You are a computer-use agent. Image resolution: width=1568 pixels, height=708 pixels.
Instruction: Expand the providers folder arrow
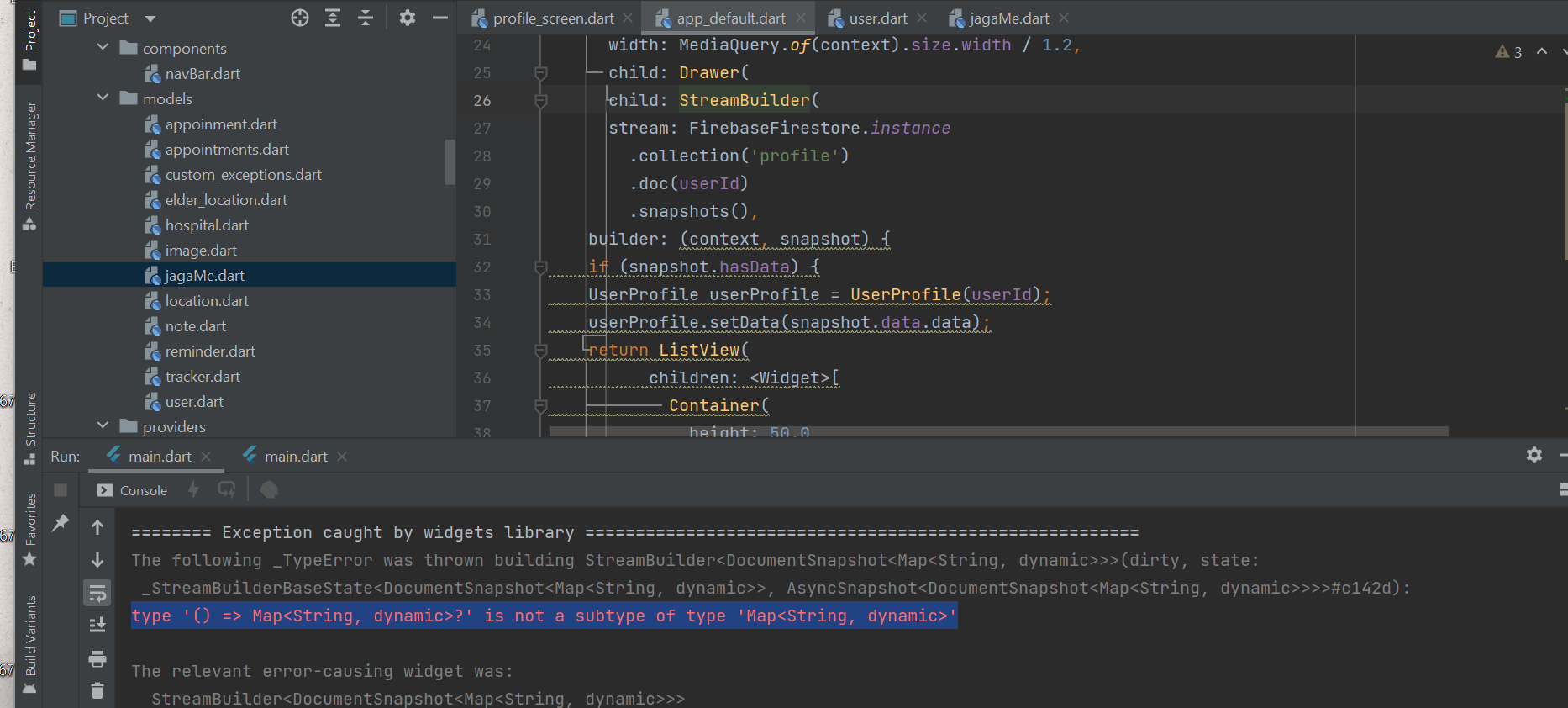point(103,425)
